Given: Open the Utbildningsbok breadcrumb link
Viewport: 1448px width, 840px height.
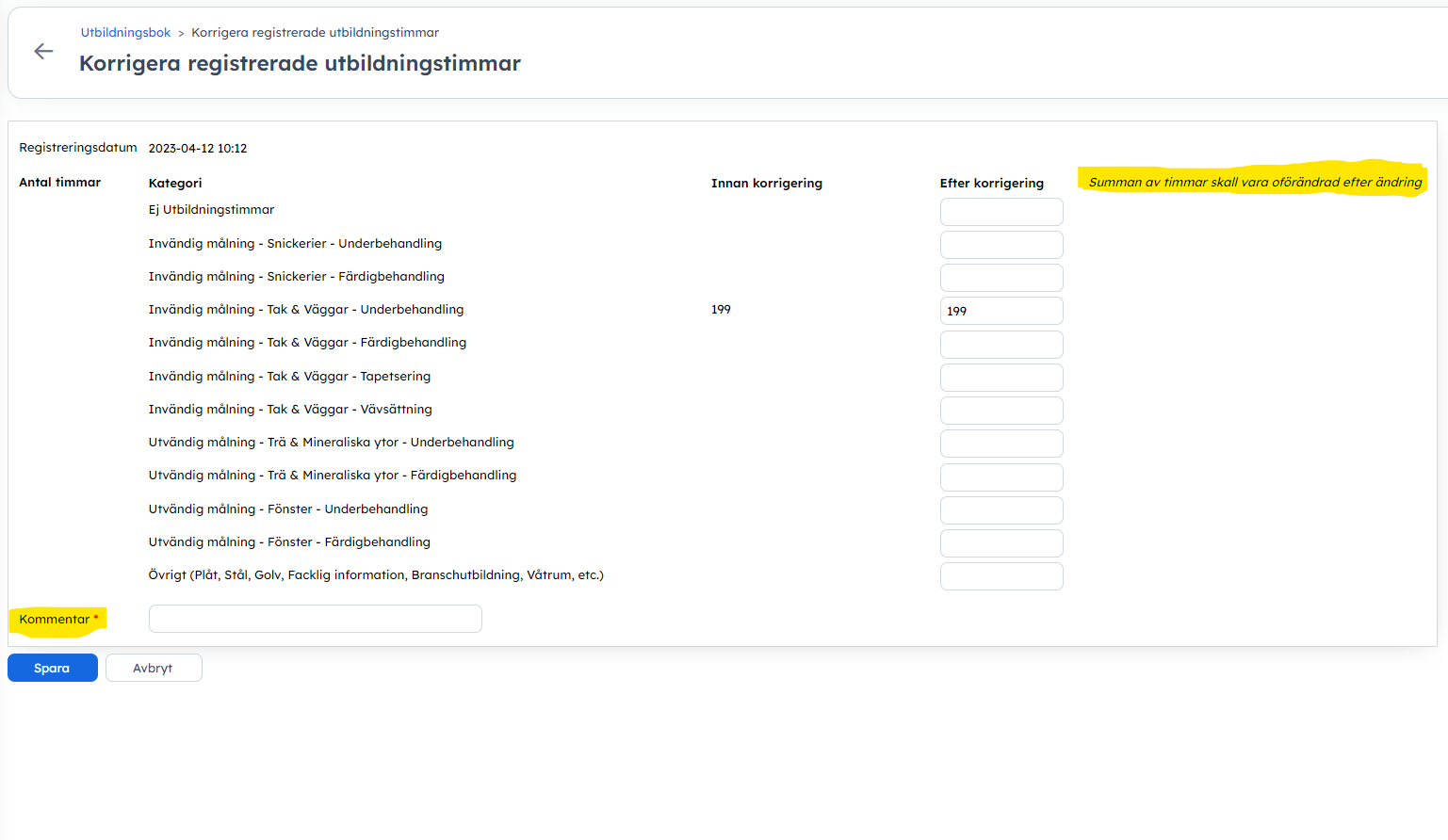Looking at the screenshot, I should pyautogui.click(x=125, y=33).
